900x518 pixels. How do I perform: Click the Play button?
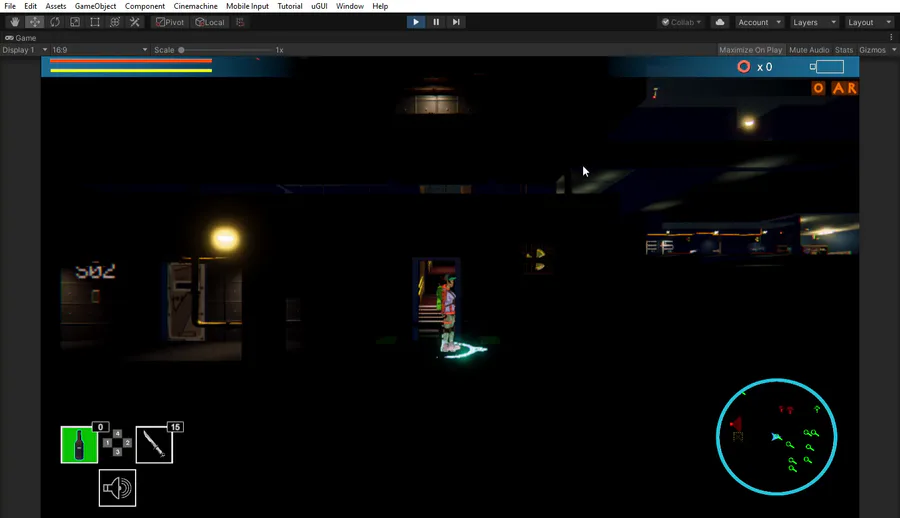tap(416, 22)
